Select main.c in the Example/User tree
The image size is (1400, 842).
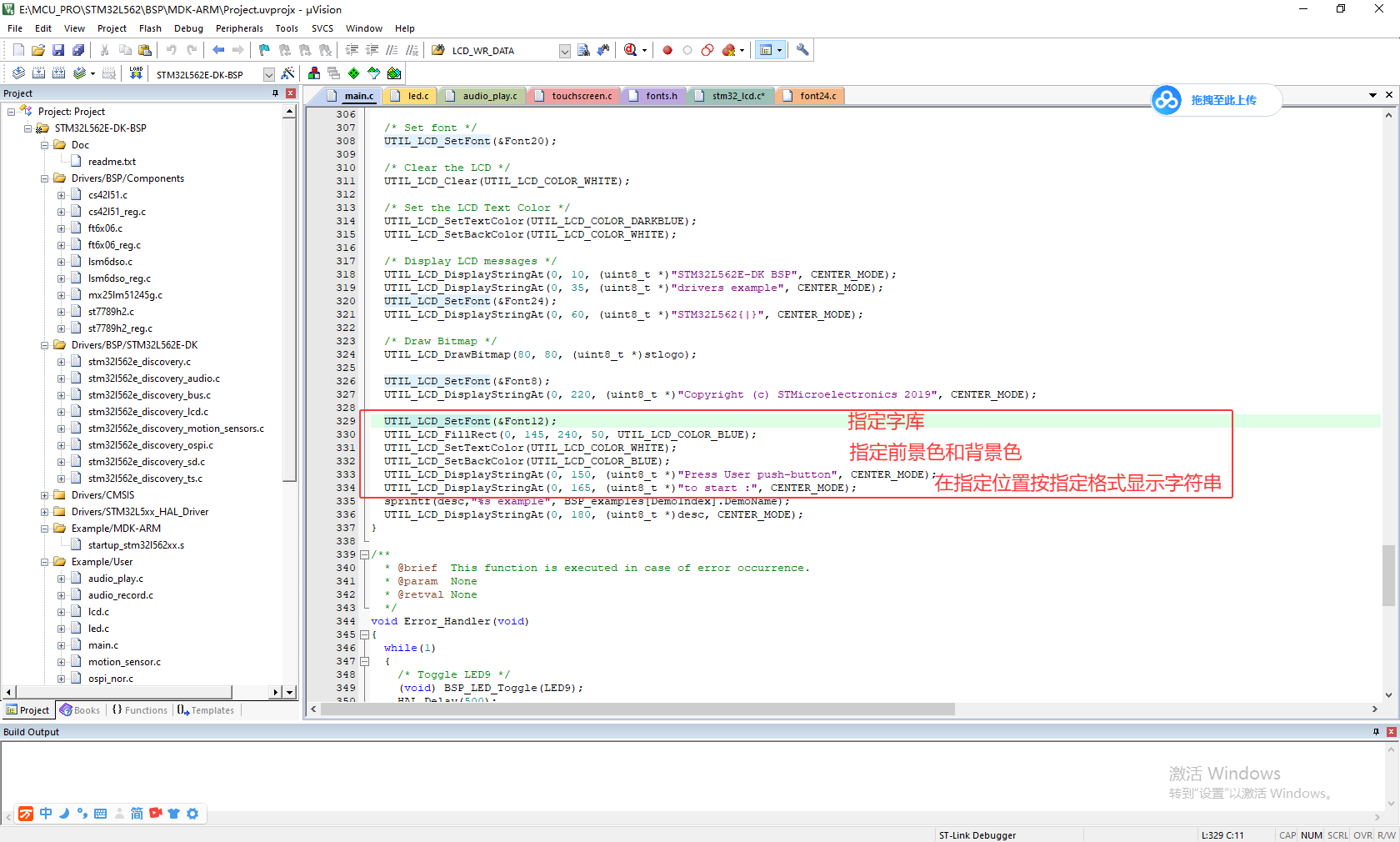103,645
